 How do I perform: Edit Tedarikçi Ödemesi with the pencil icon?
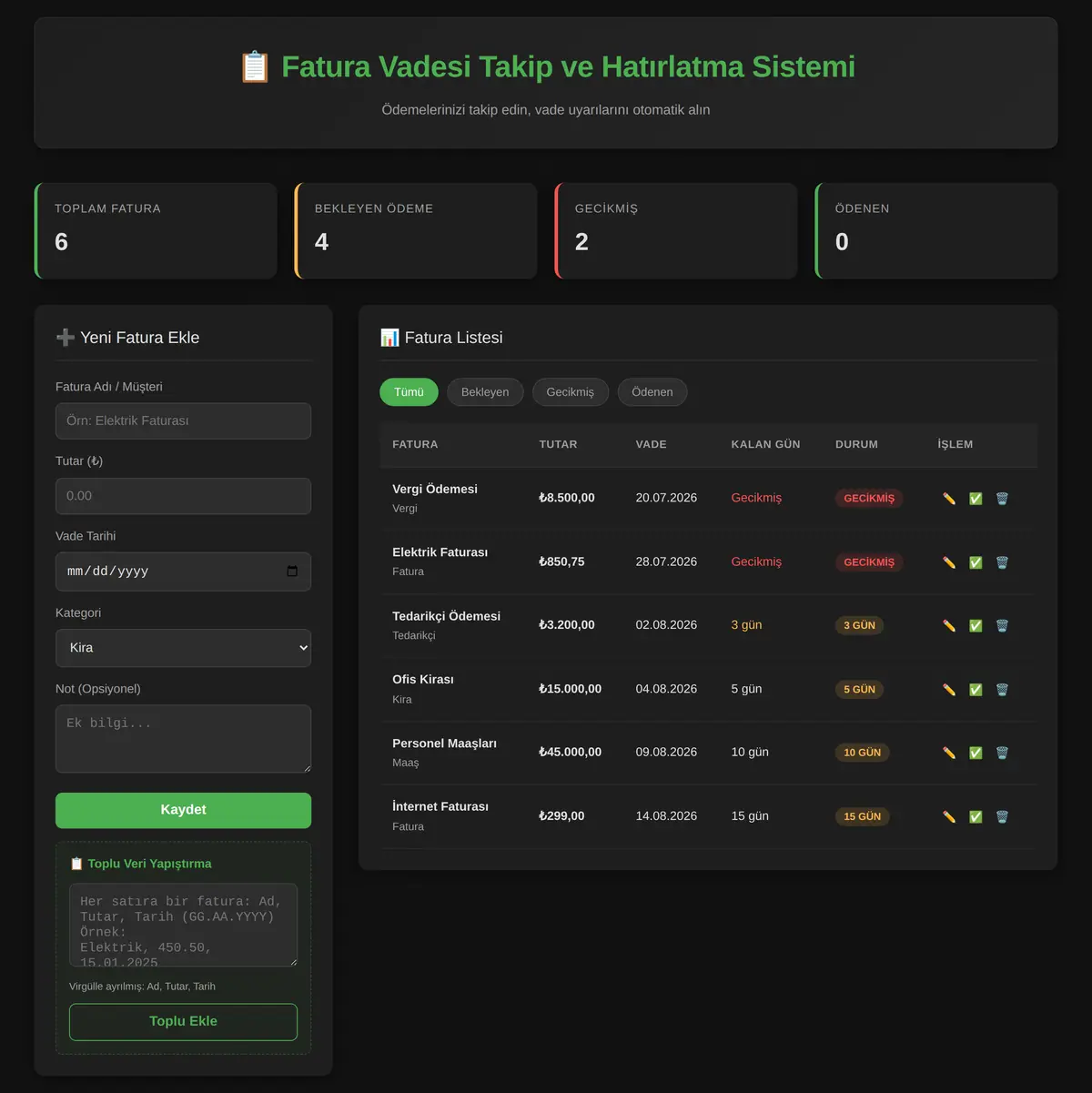[x=949, y=626]
